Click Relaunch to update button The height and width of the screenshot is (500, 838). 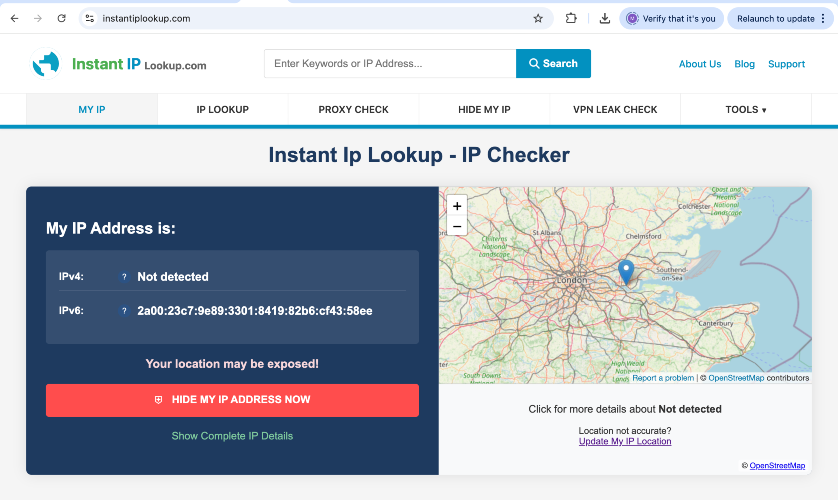(779, 19)
